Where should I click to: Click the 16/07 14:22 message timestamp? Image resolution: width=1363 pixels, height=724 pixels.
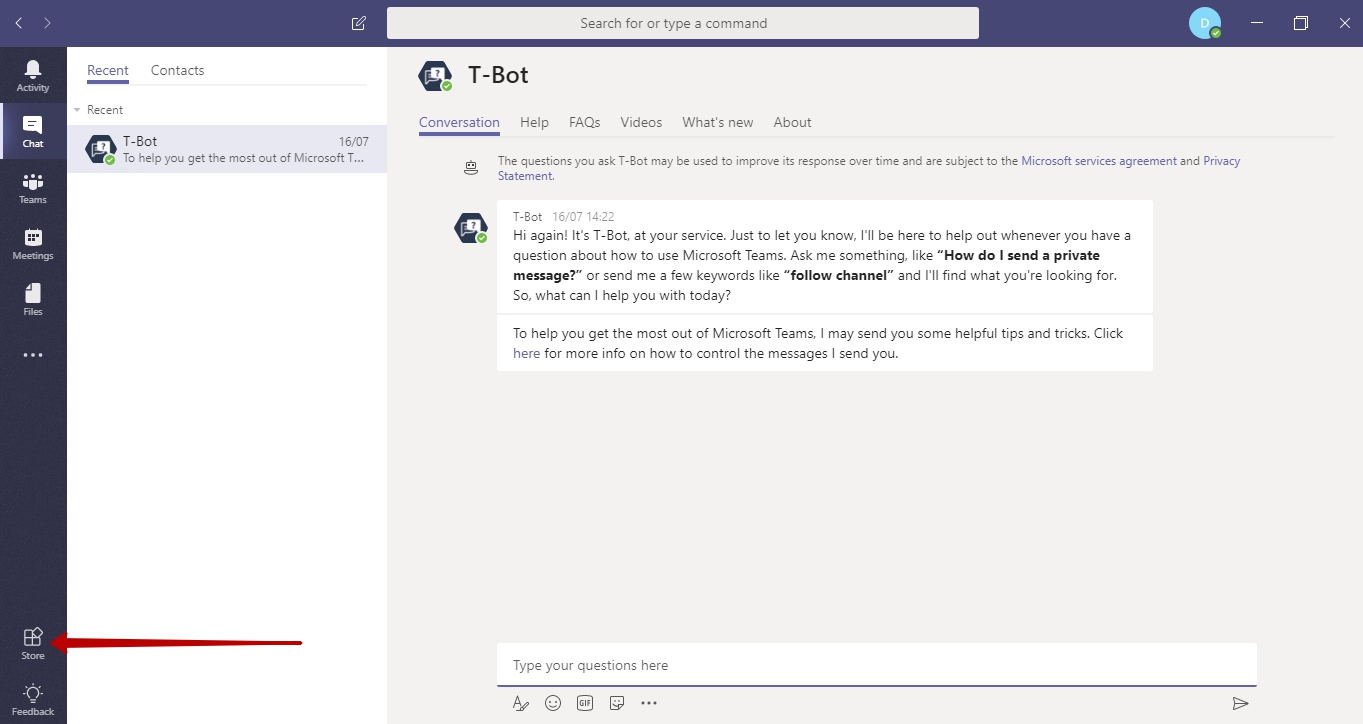(x=583, y=217)
